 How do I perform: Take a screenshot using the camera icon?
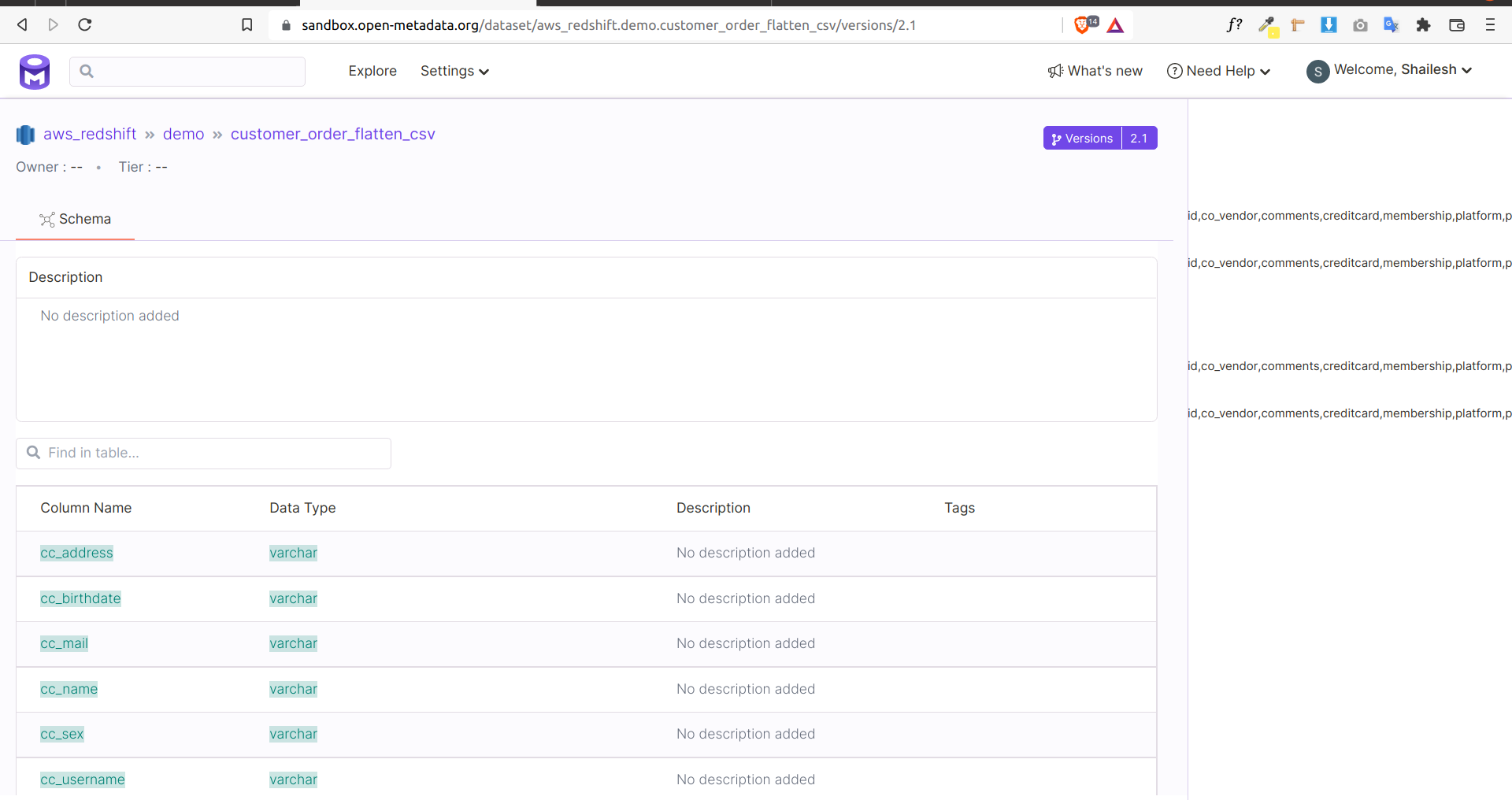pyautogui.click(x=1360, y=24)
